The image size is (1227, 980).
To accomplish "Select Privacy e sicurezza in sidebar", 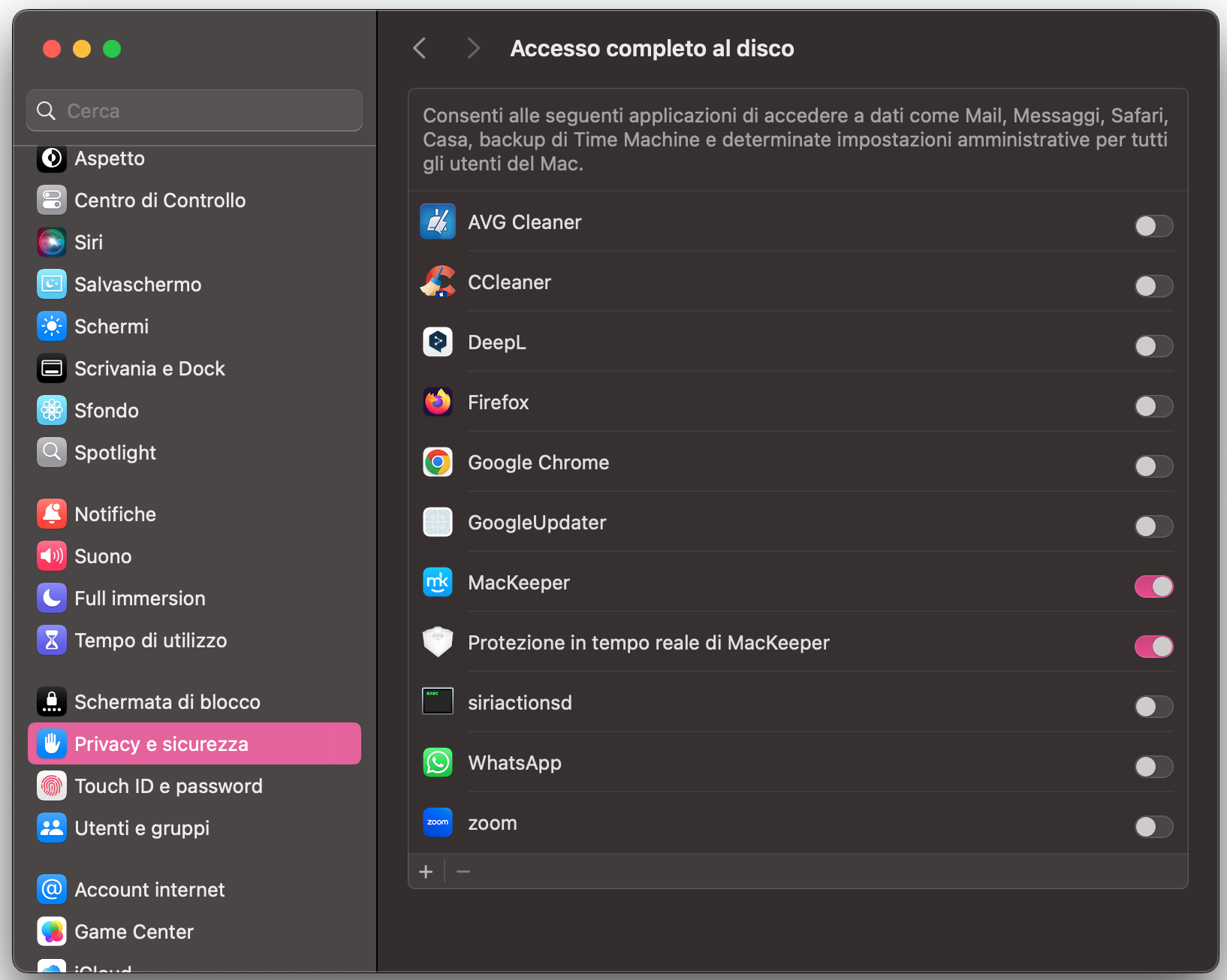I will point(161,743).
